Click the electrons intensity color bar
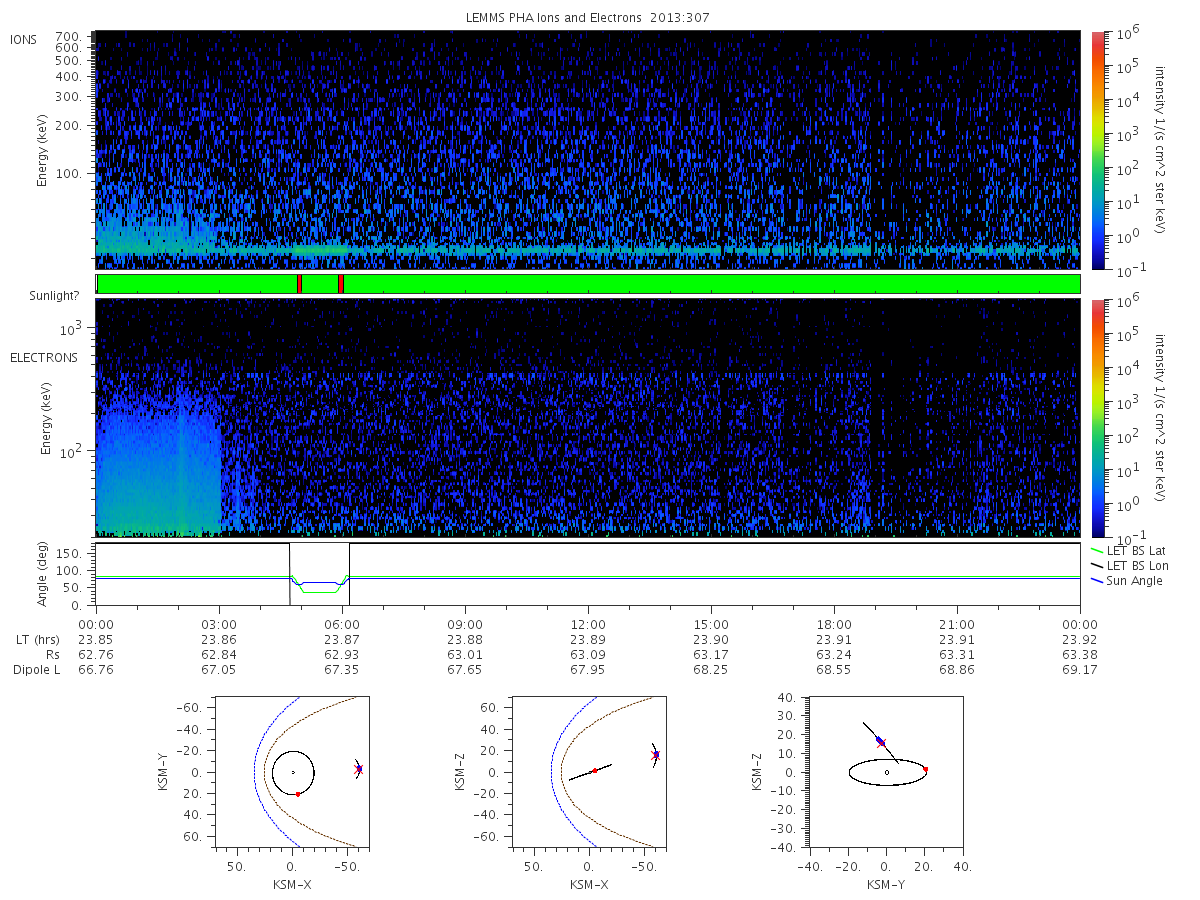Image resolution: width=1200 pixels, height=900 pixels. coord(1096,418)
